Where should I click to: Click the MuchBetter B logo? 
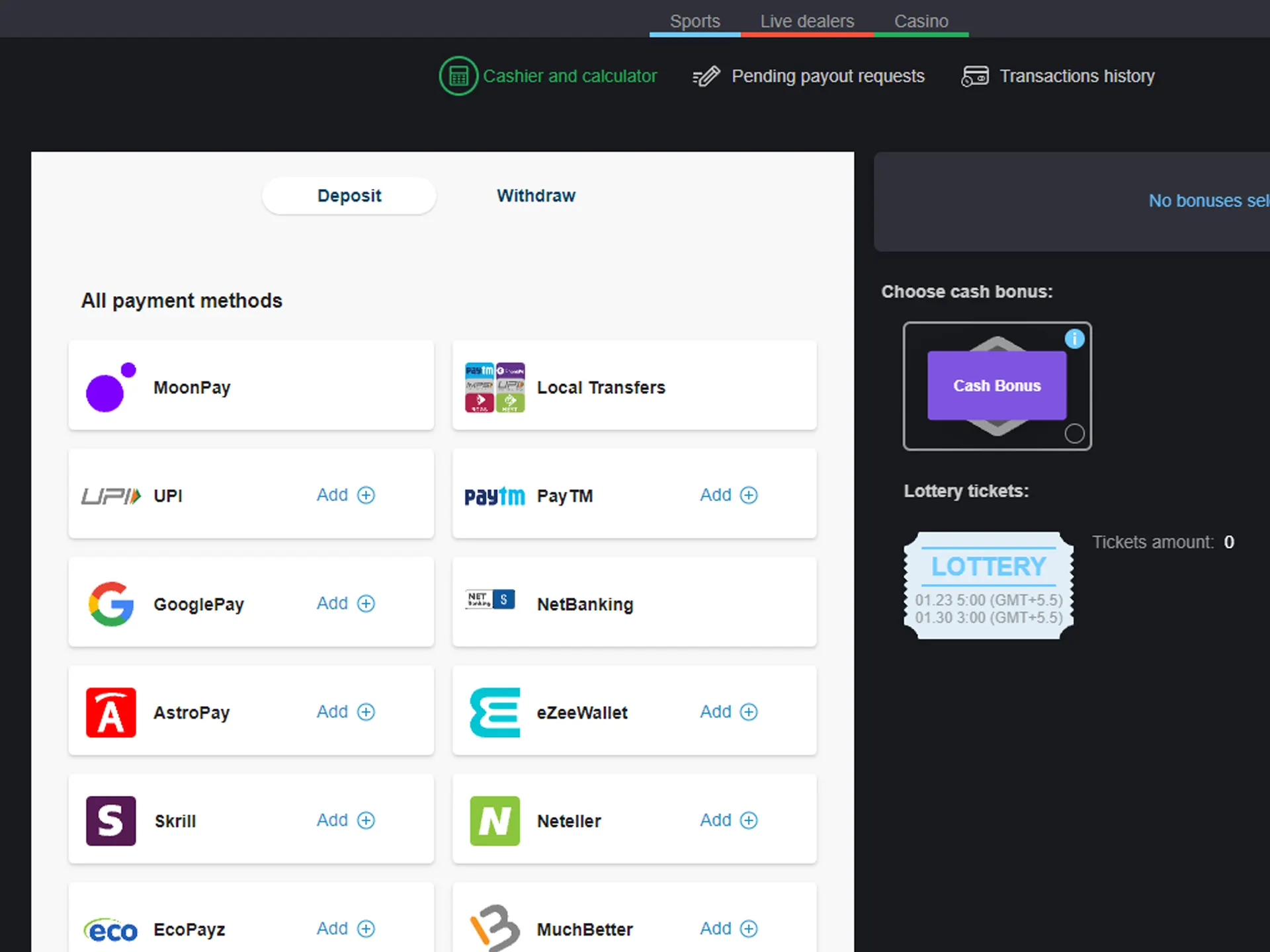pyautogui.click(x=495, y=928)
